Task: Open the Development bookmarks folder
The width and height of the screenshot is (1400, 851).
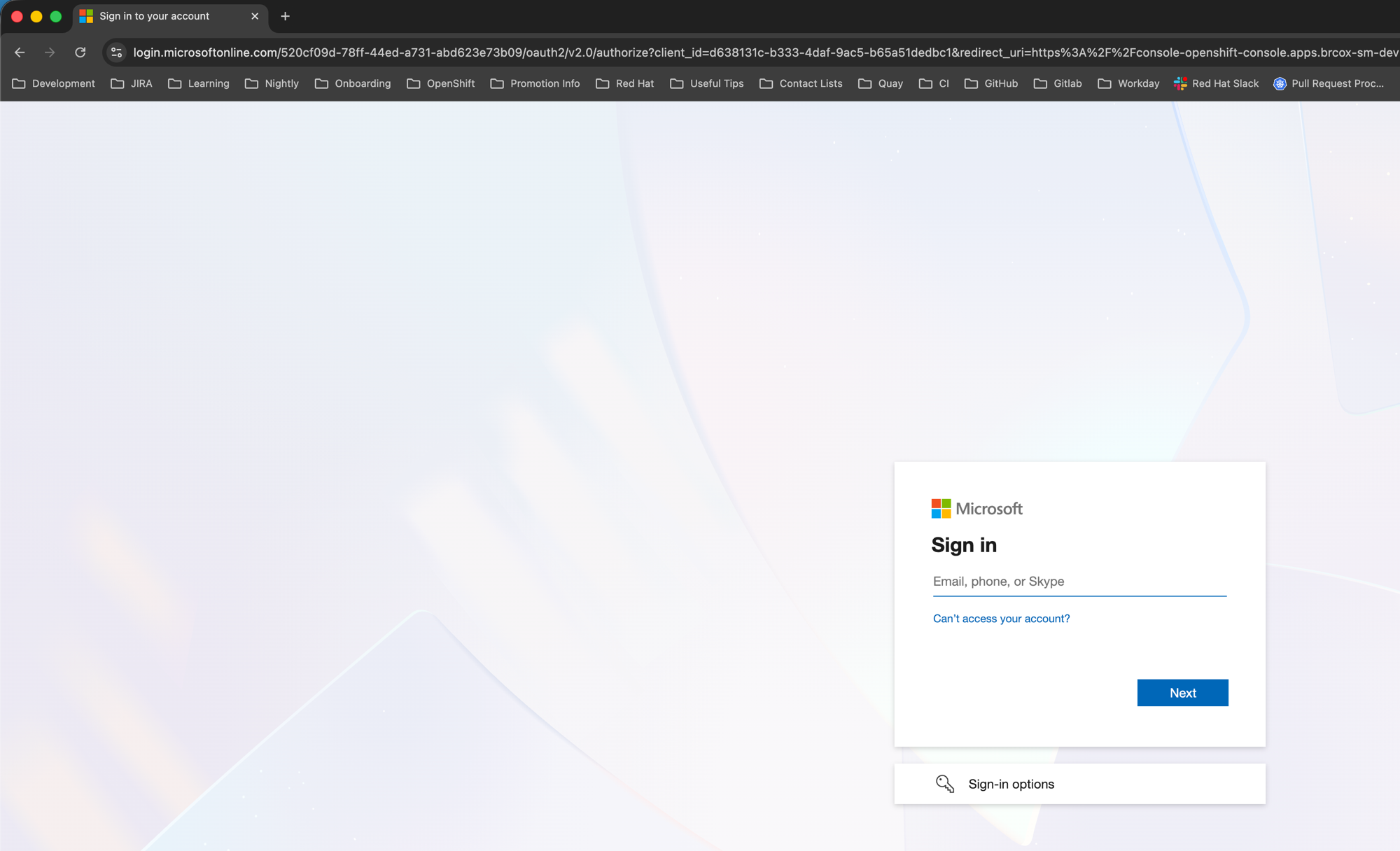Action: (54, 83)
